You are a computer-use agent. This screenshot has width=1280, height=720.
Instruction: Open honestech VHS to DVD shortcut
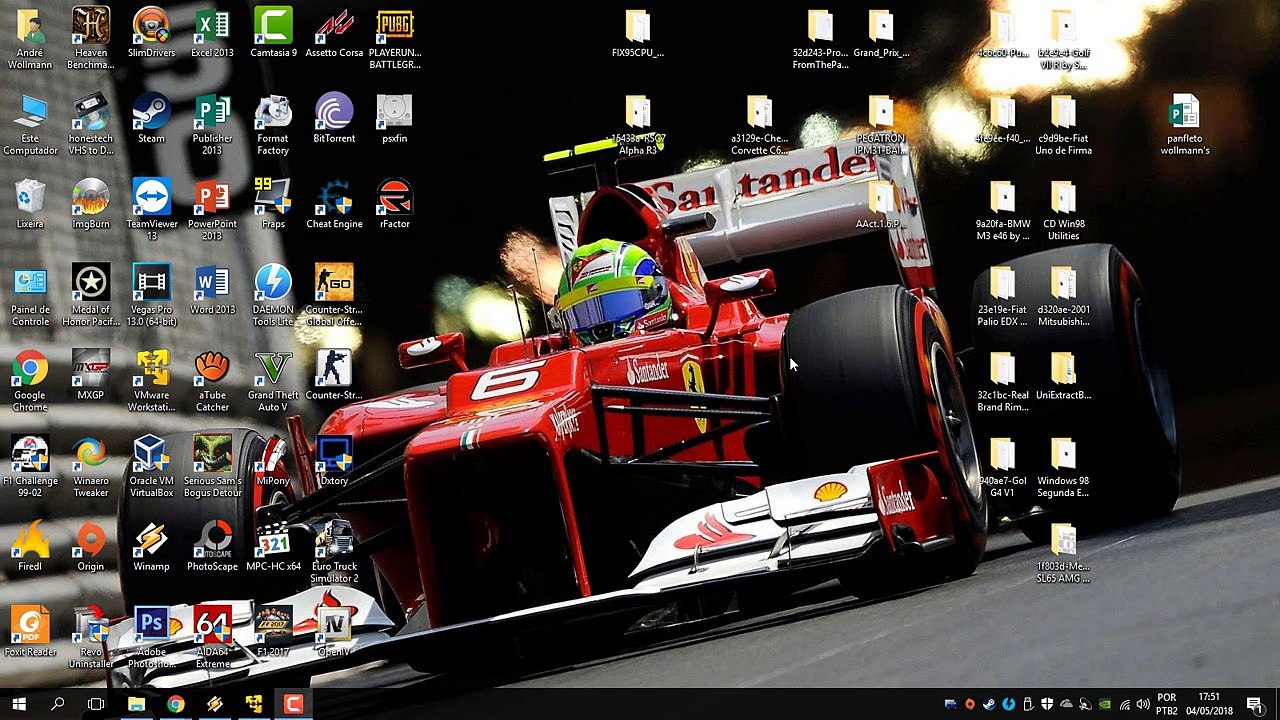[x=91, y=124]
